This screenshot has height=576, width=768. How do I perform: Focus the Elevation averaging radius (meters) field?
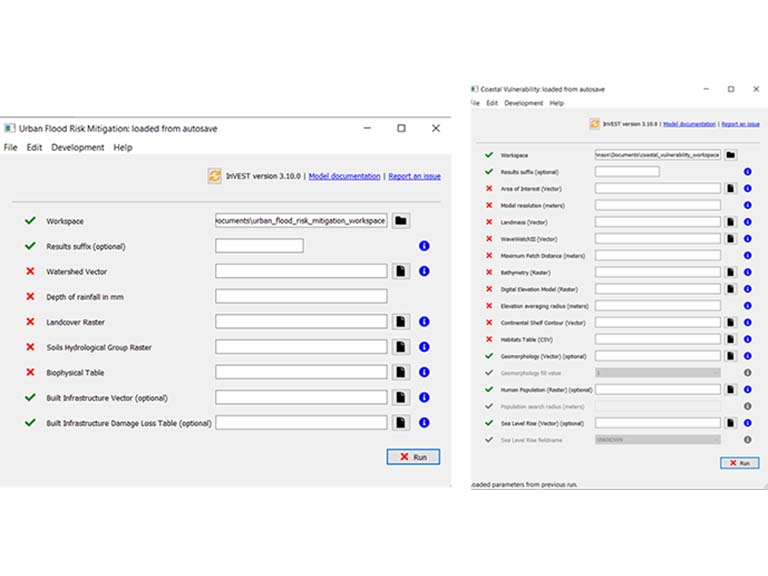658,306
